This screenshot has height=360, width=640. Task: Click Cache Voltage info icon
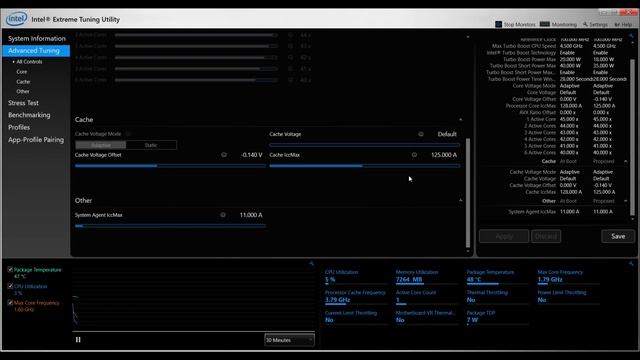point(421,134)
